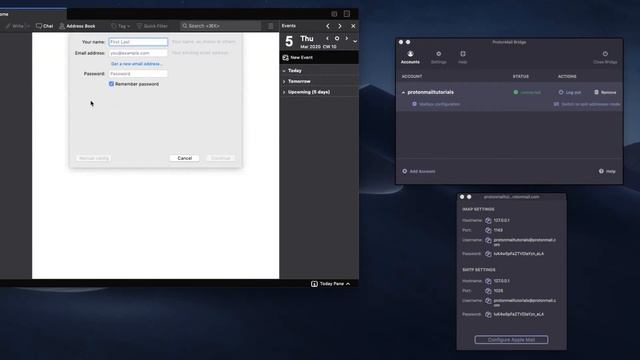
Task: Click go-to-today circle icon beside Thu
Action: (337, 38)
